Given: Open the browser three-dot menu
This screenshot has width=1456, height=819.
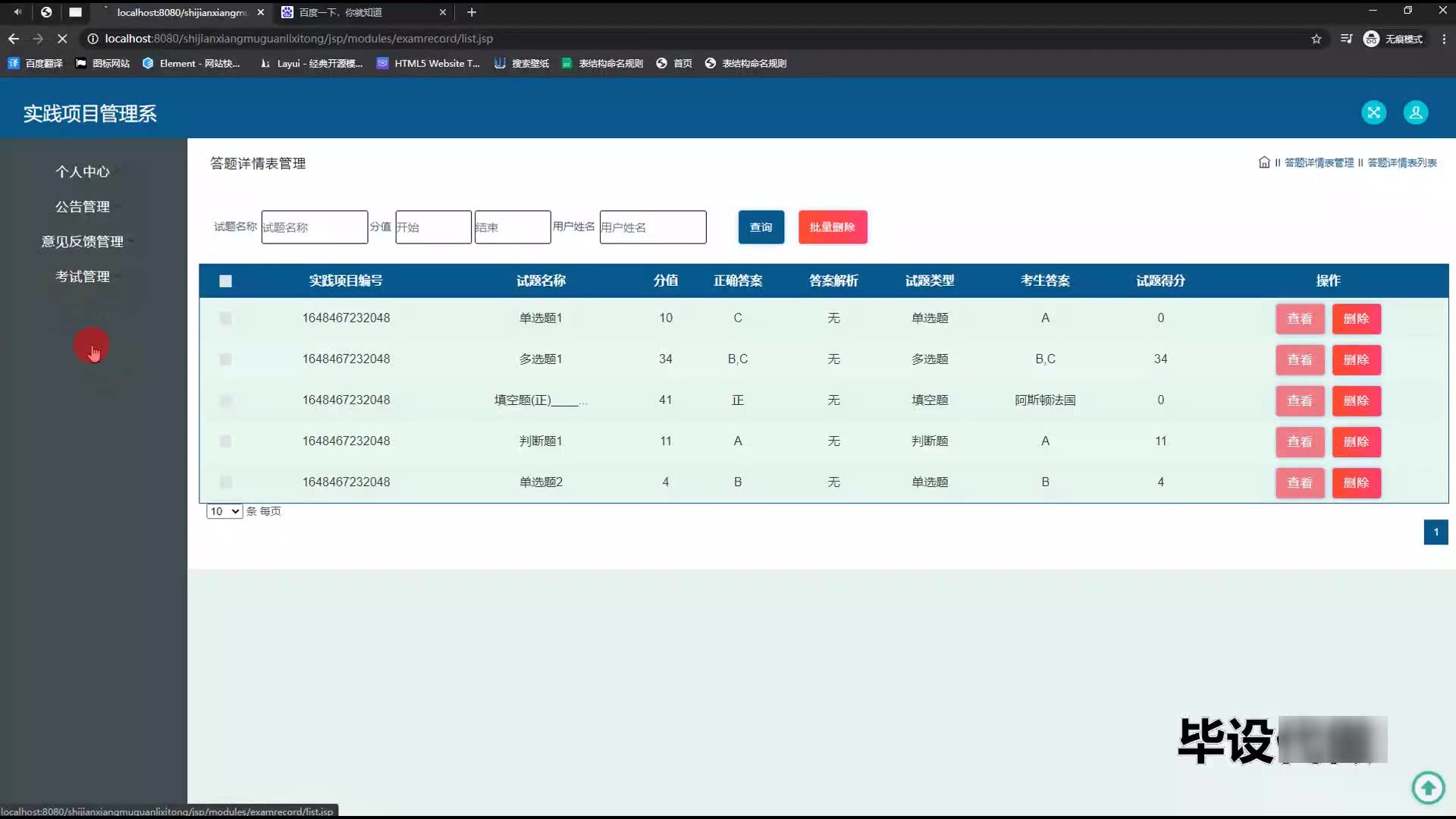Looking at the screenshot, I should [1444, 39].
